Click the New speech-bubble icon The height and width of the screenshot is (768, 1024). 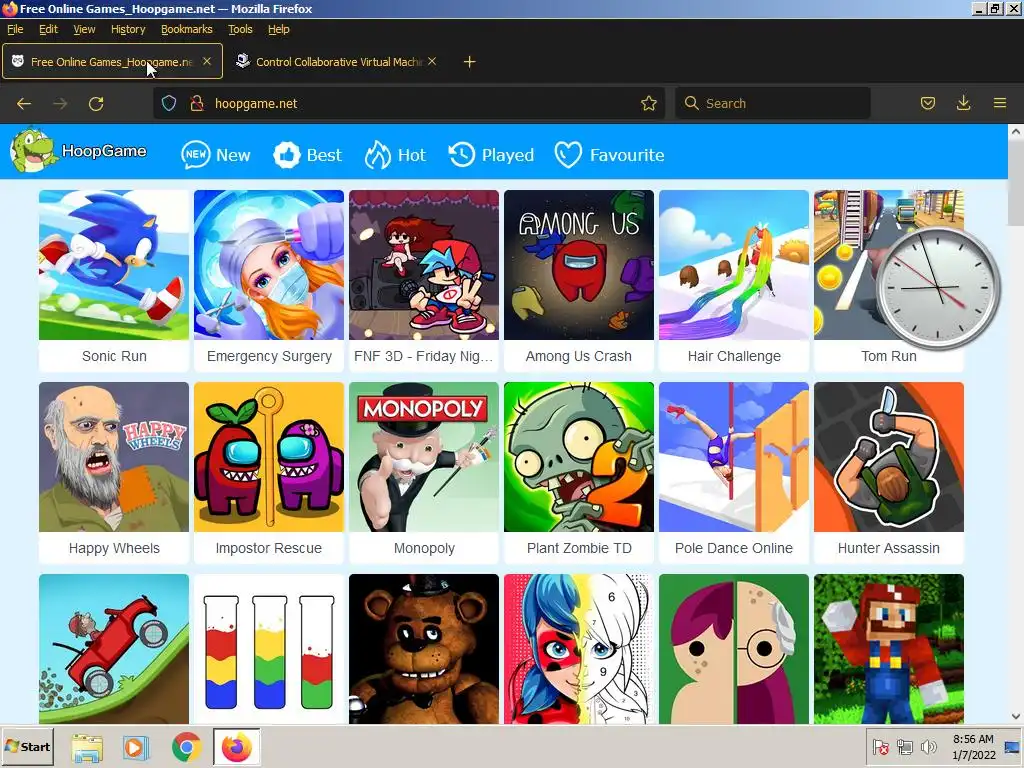pyautogui.click(x=195, y=155)
